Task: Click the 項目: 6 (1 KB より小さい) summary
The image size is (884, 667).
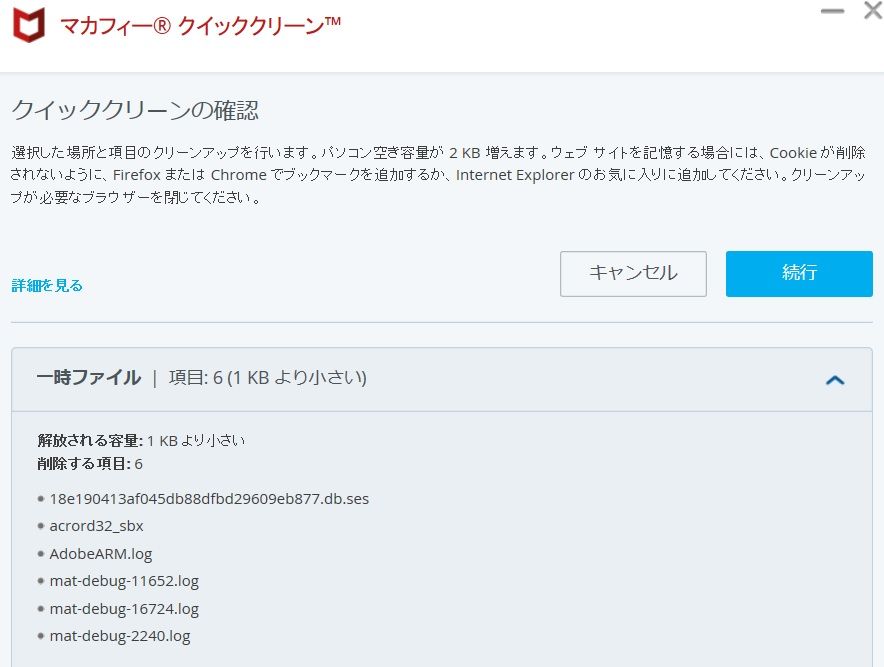Action: pos(268,377)
